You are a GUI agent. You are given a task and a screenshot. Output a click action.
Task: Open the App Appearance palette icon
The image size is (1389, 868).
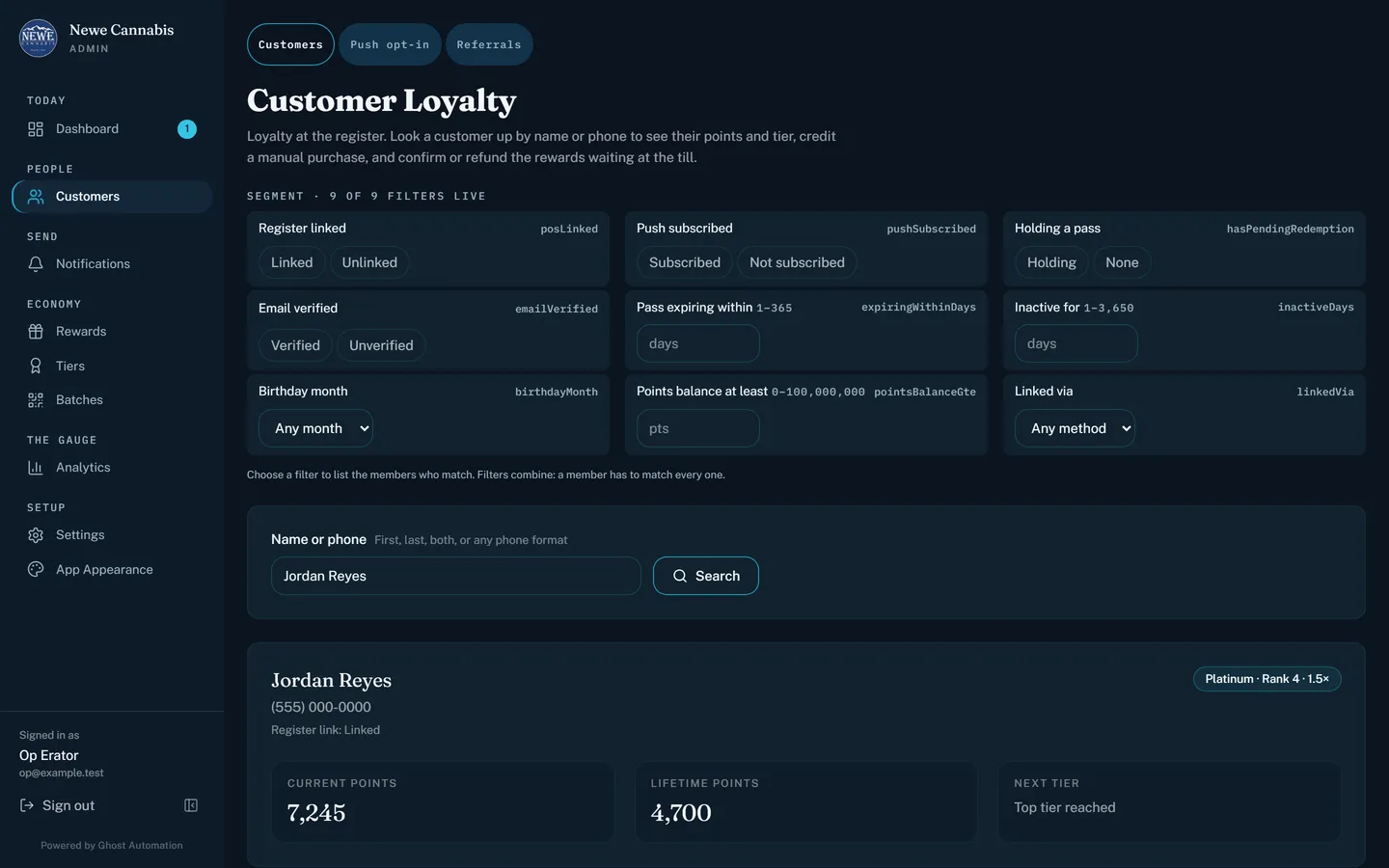pyautogui.click(x=36, y=570)
